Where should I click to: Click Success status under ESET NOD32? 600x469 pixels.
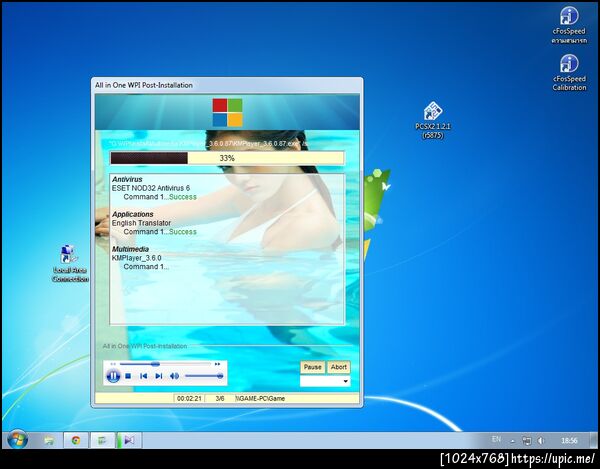pos(183,197)
